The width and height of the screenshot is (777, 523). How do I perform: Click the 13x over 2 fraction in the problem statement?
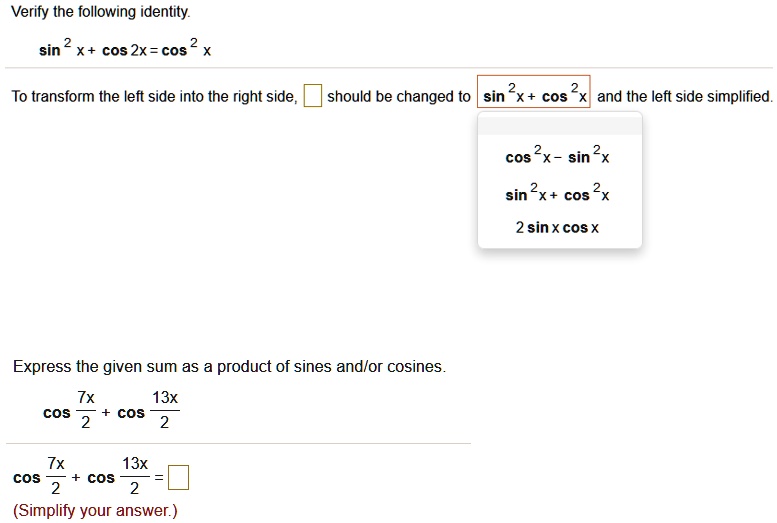(165, 410)
